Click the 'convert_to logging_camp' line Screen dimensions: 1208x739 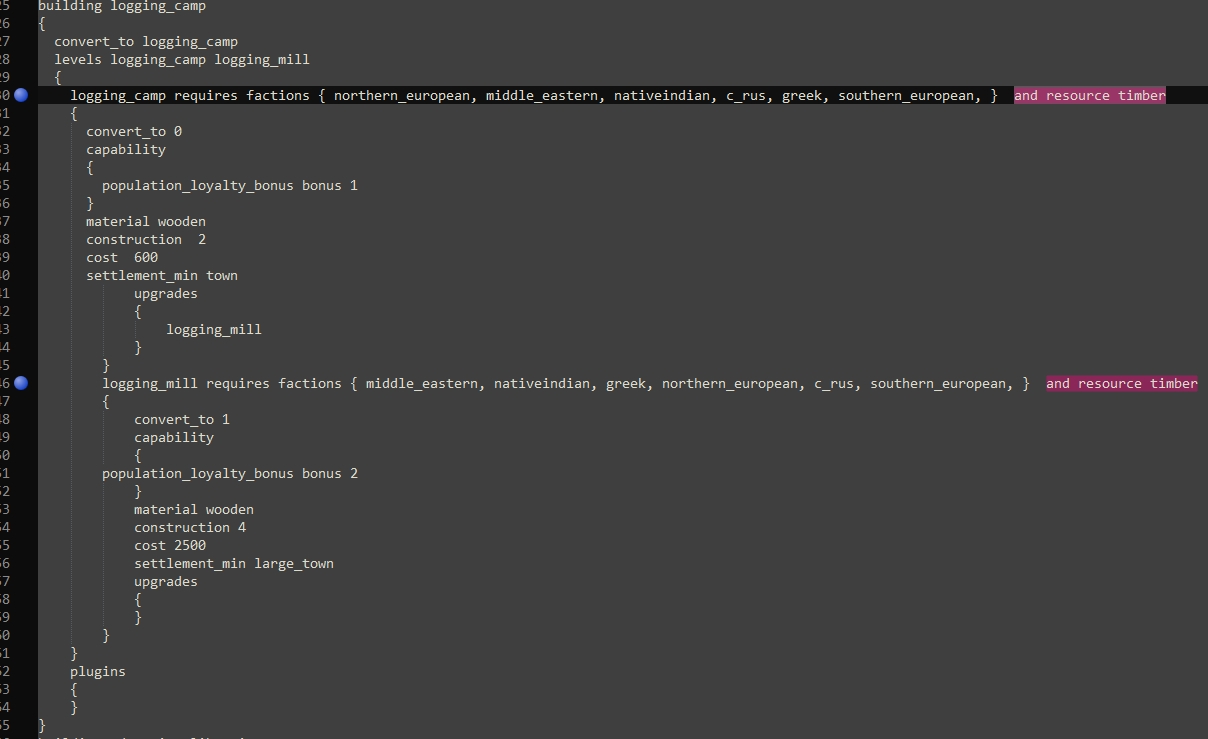coord(146,42)
